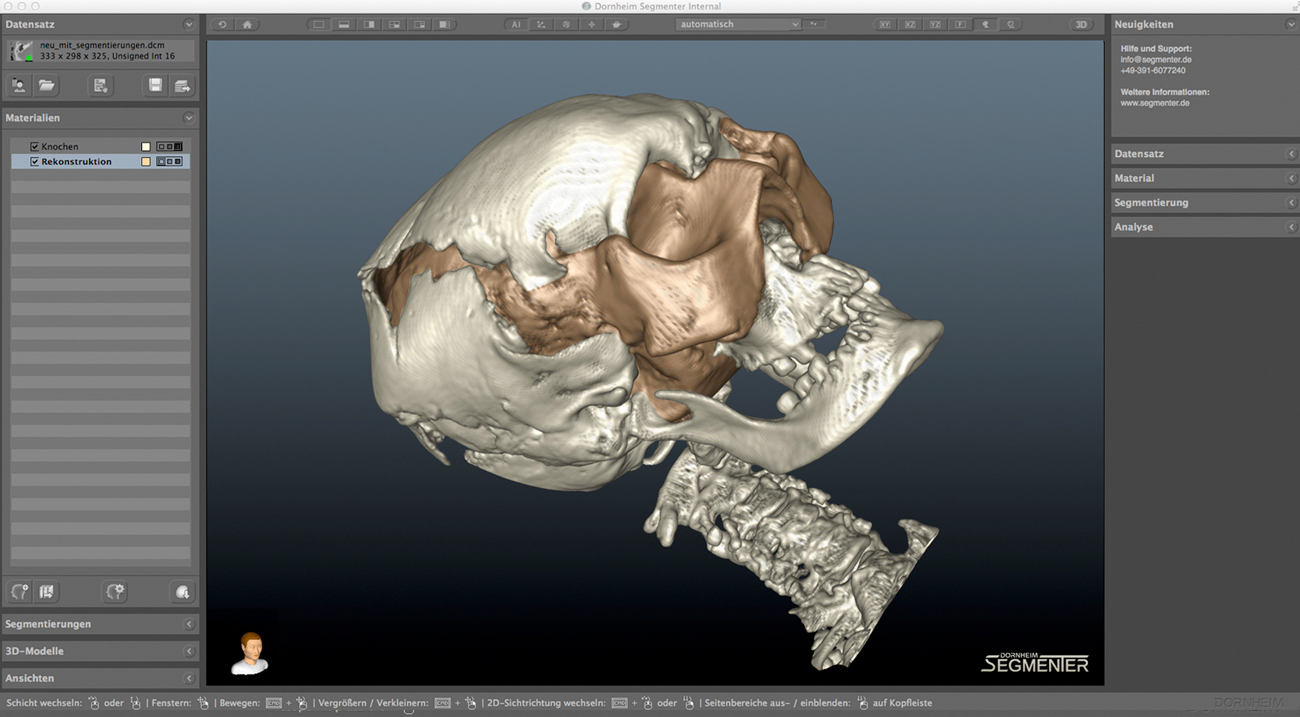Screen dimensions: 1300x717
Task: Click the add material head icon
Action: [x=20, y=592]
